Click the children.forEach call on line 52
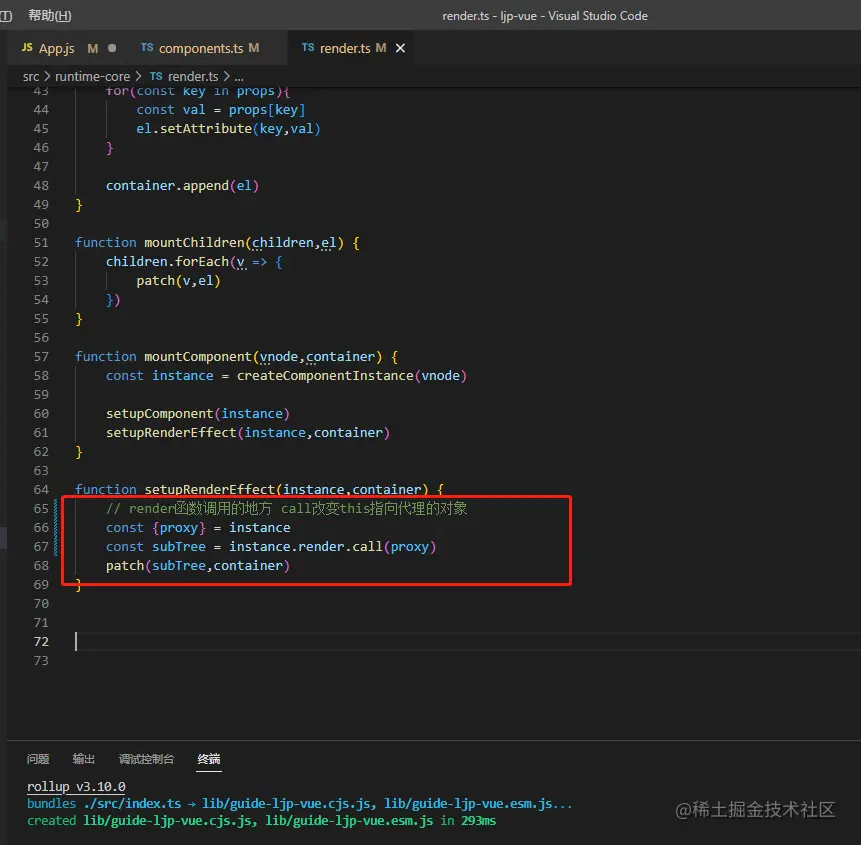This screenshot has height=845, width=861. pos(167,262)
